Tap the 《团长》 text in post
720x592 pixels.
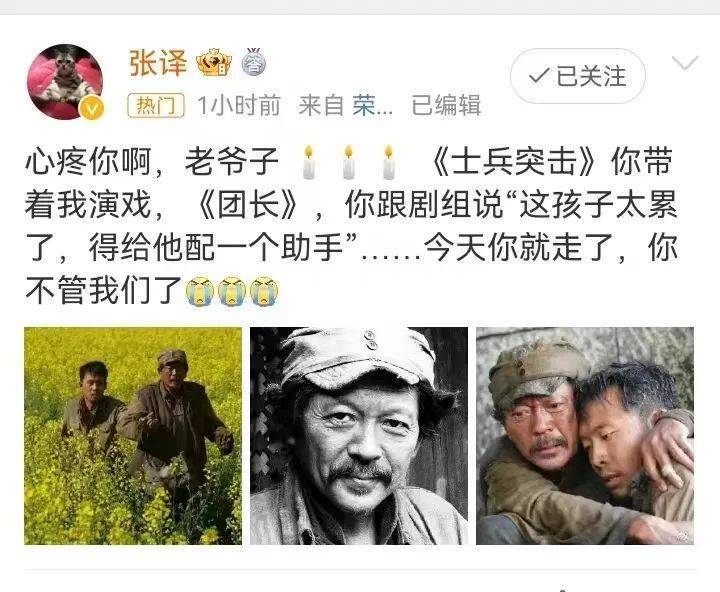pos(249,205)
